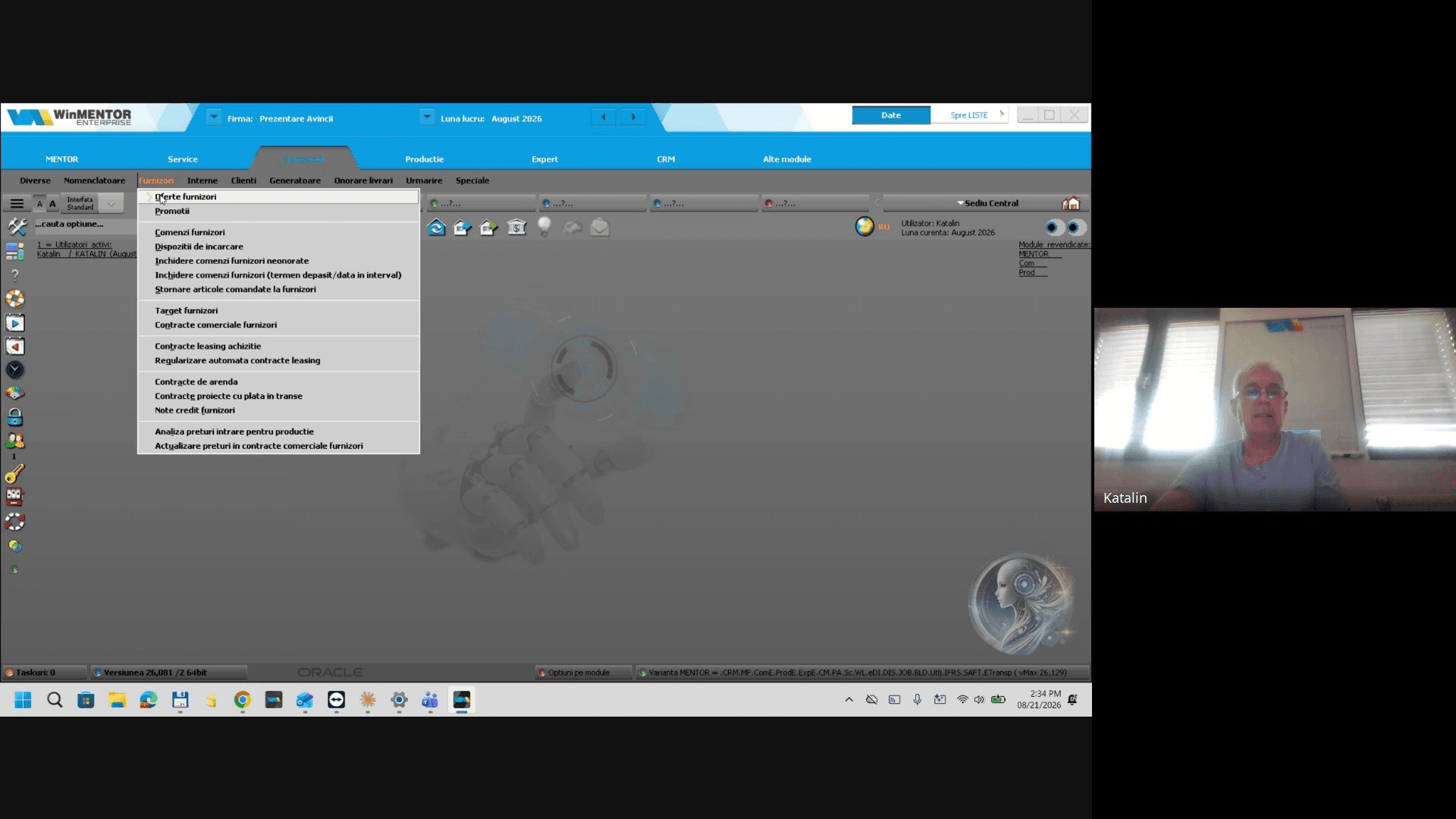Viewport: 1456px width, 819px height.
Task: Open the golden key icon in sidebar
Action: coord(14,474)
